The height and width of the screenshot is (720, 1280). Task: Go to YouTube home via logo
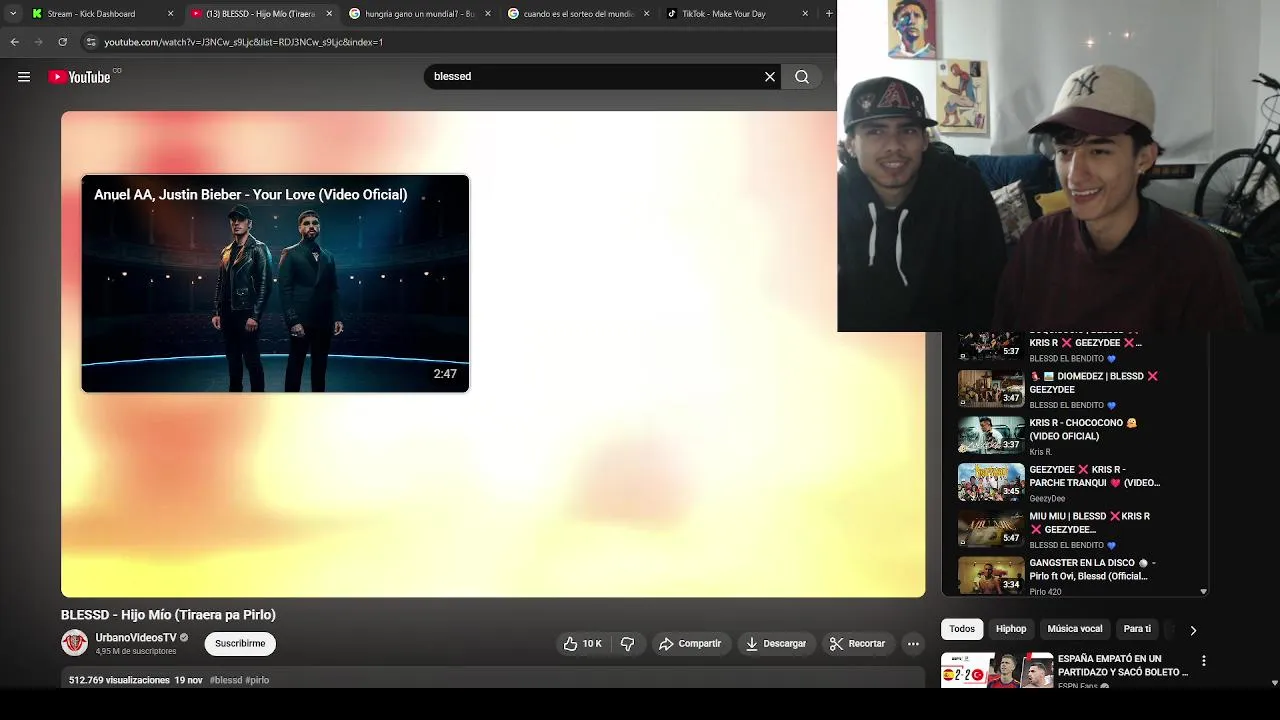(x=79, y=77)
